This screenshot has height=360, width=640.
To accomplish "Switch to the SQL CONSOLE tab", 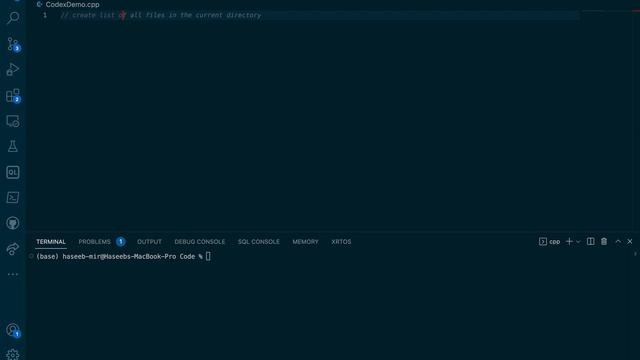I will [259, 242].
